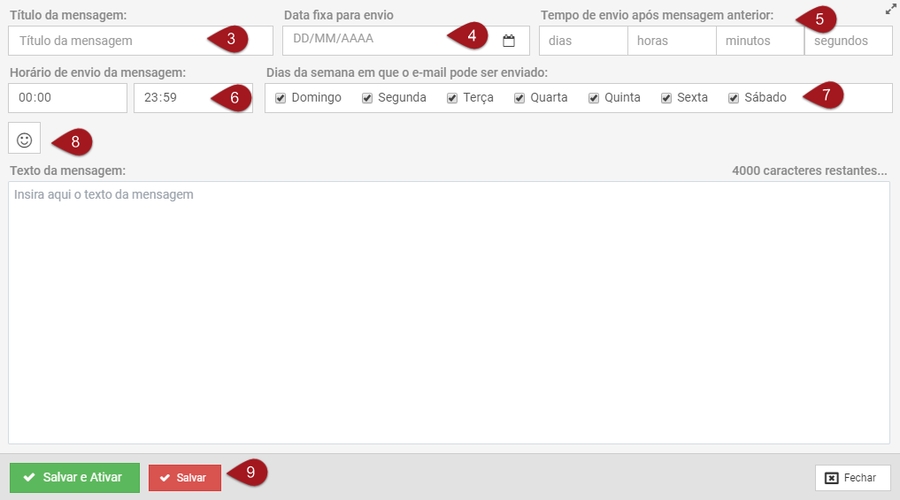Open the emoji picker smiley icon
Screen dimensions: 900x500
[x=25, y=140]
